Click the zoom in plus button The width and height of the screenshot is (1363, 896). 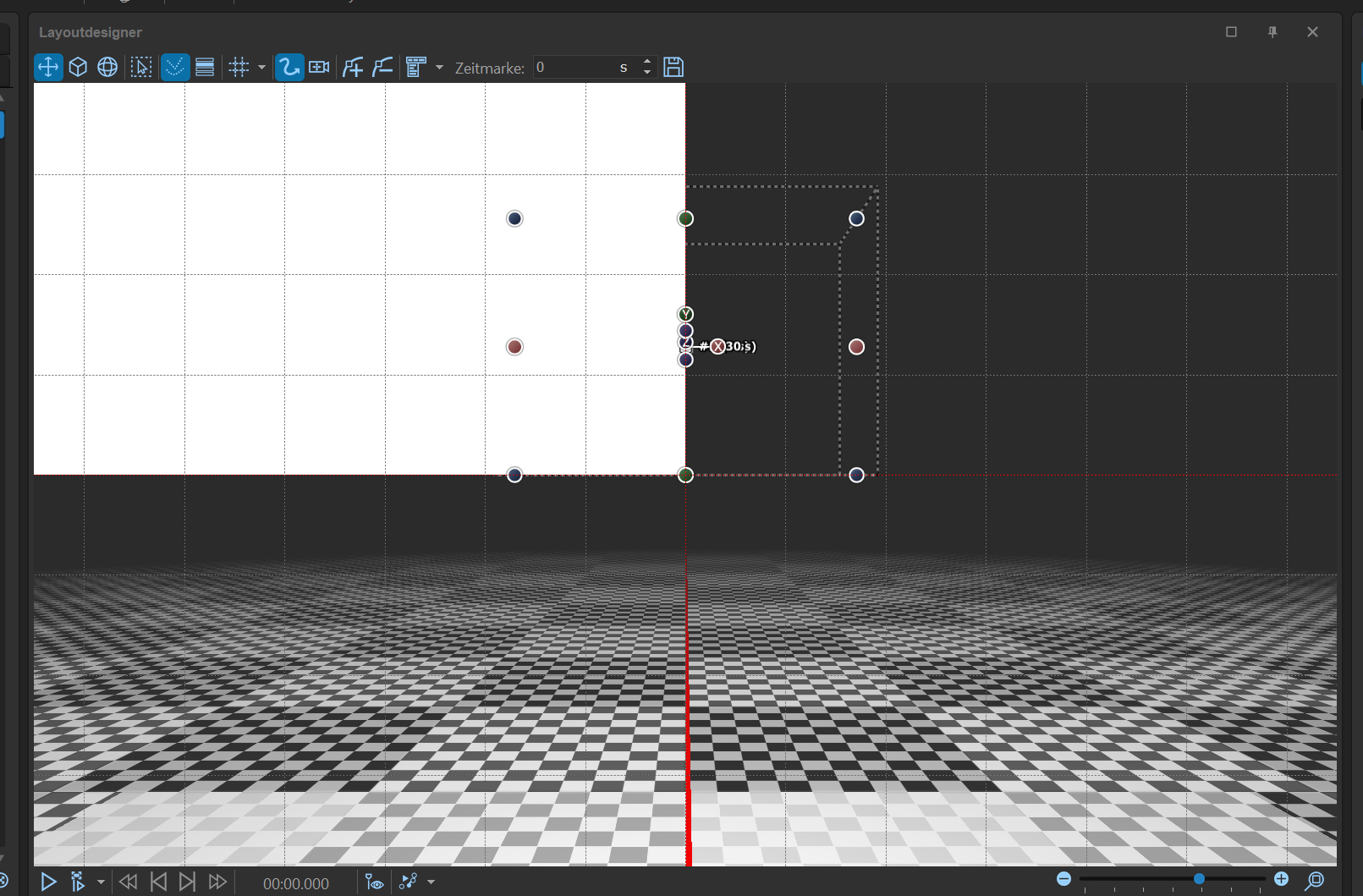(x=1281, y=879)
